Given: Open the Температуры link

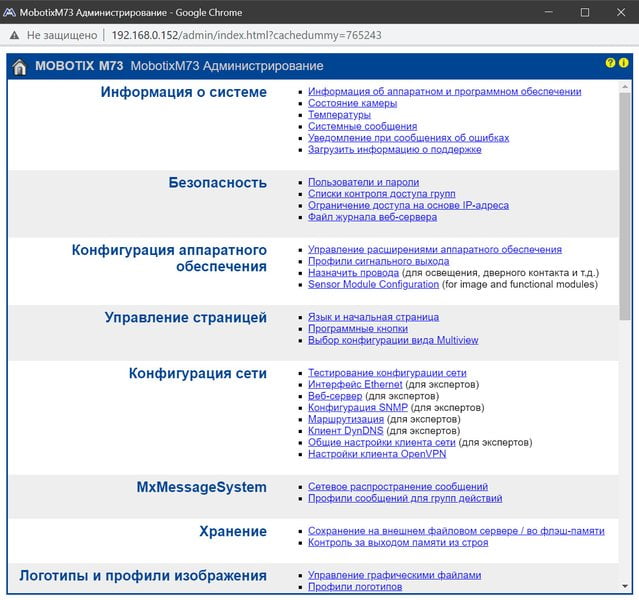Looking at the screenshot, I should (339, 115).
